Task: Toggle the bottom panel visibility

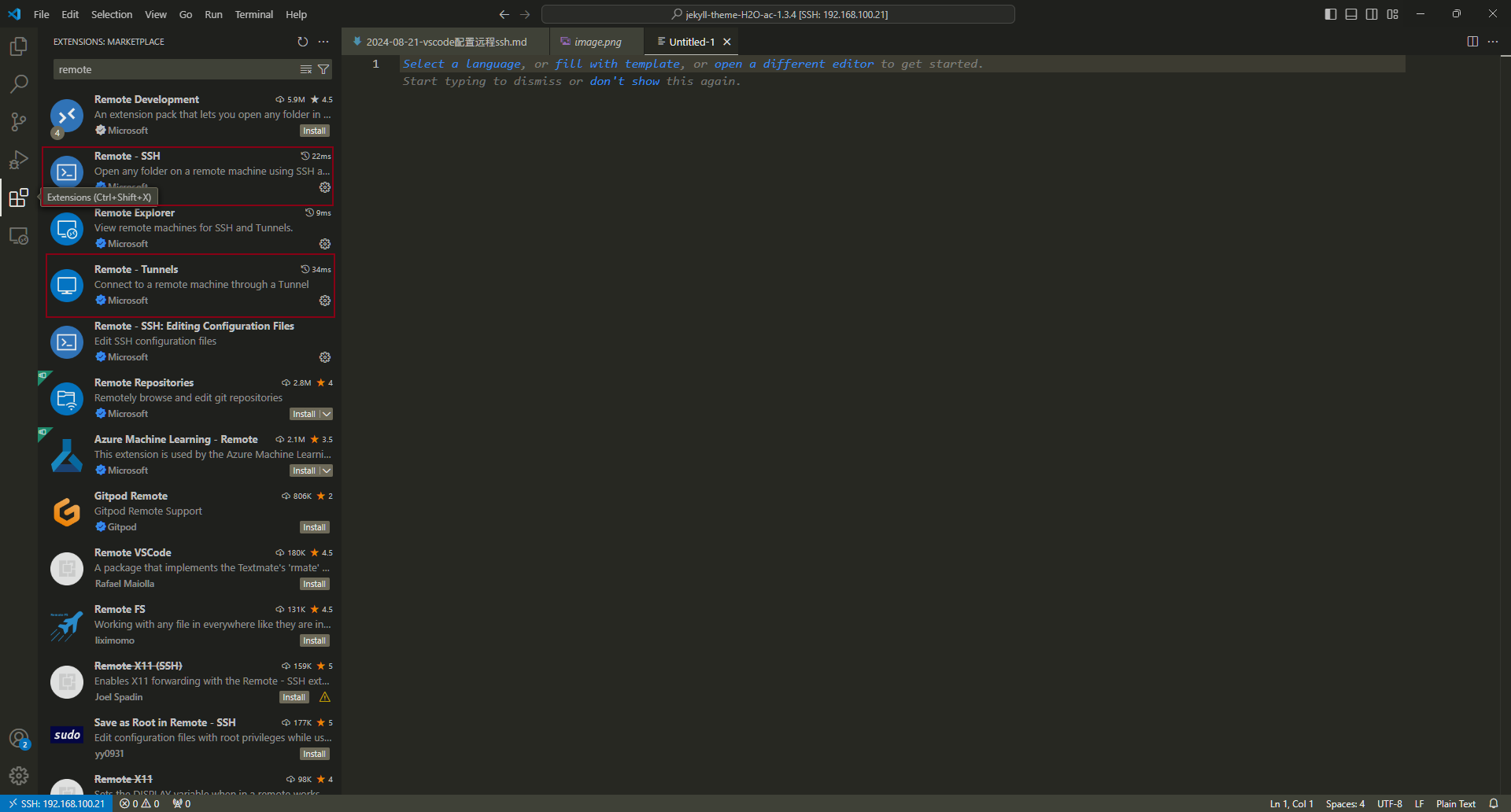Action: point(1351,14)
